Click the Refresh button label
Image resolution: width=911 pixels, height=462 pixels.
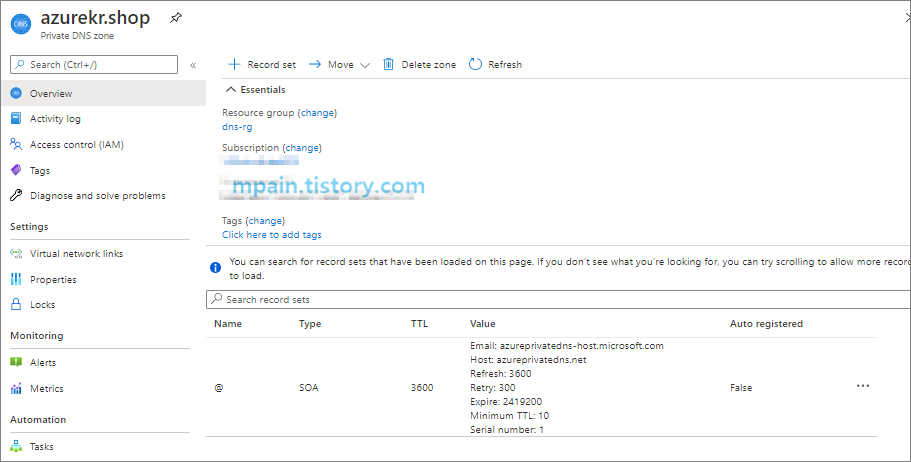(x=505, y=65)
